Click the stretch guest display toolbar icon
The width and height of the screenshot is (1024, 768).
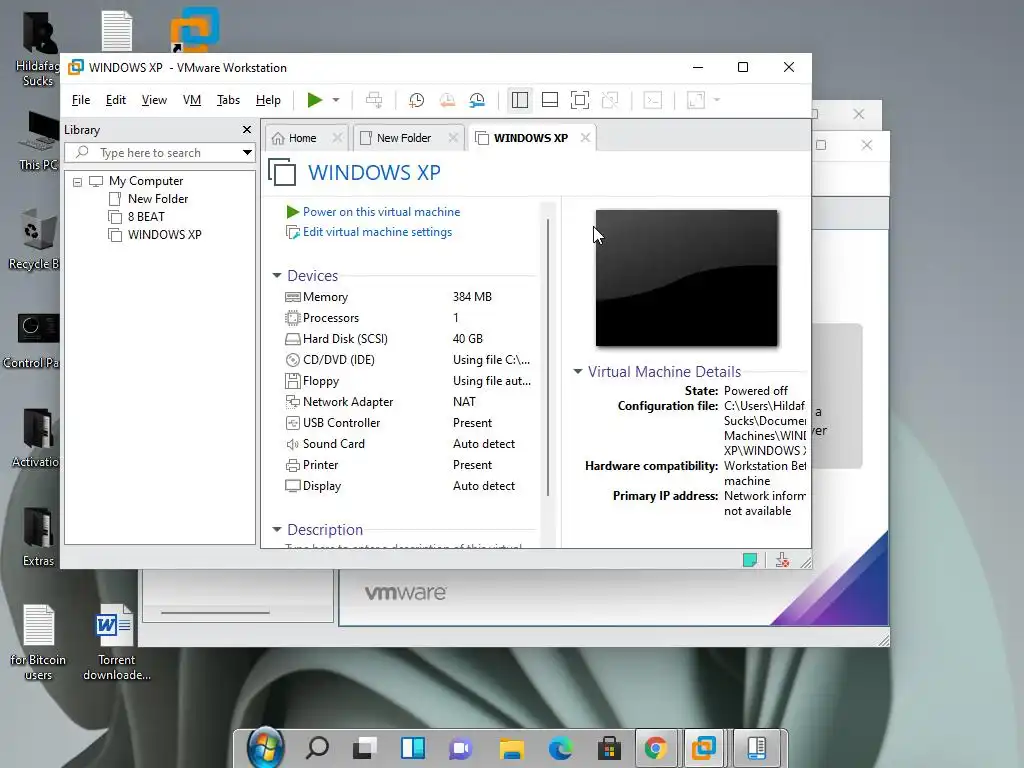point(696,100)
